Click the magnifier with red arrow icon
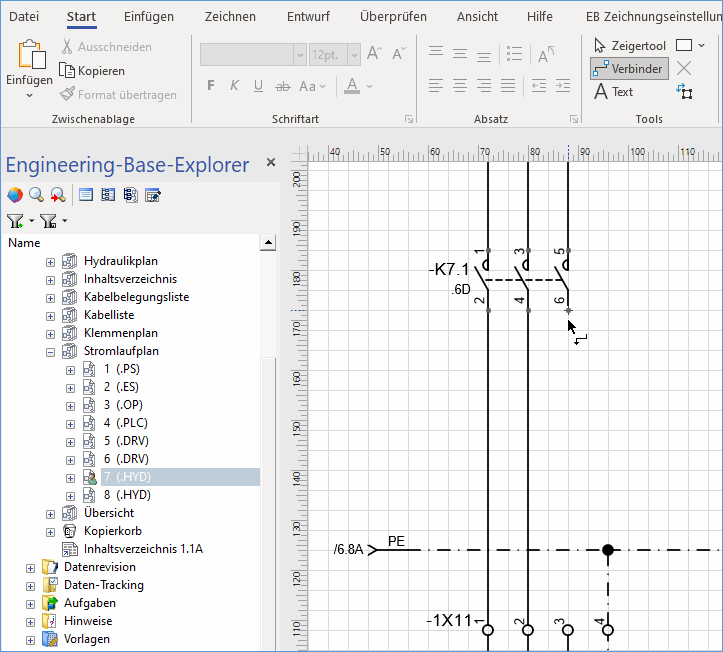This screenshot has height=652, width=723. point(57,195)
